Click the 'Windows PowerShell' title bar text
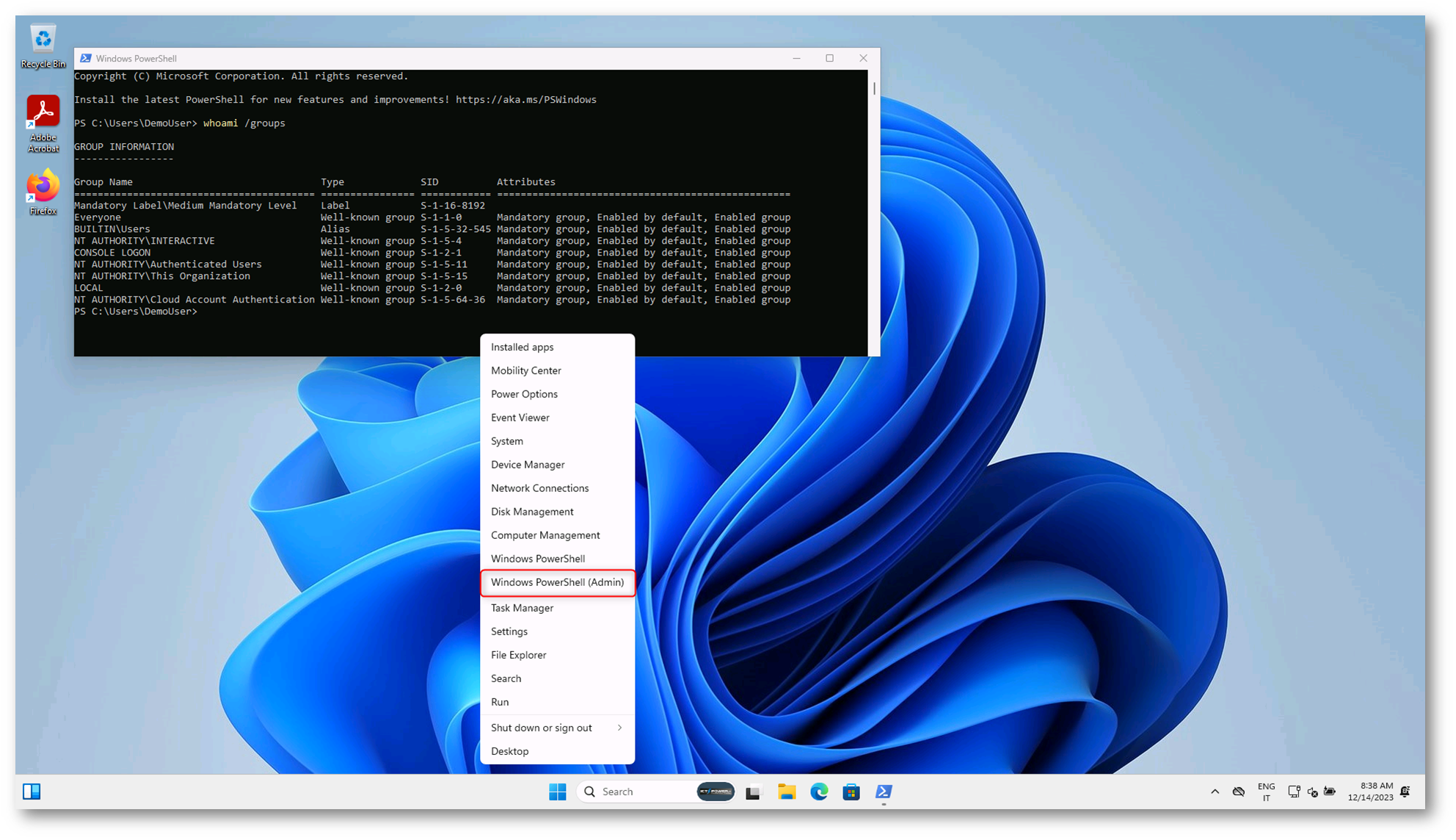 tap(136, 58)
